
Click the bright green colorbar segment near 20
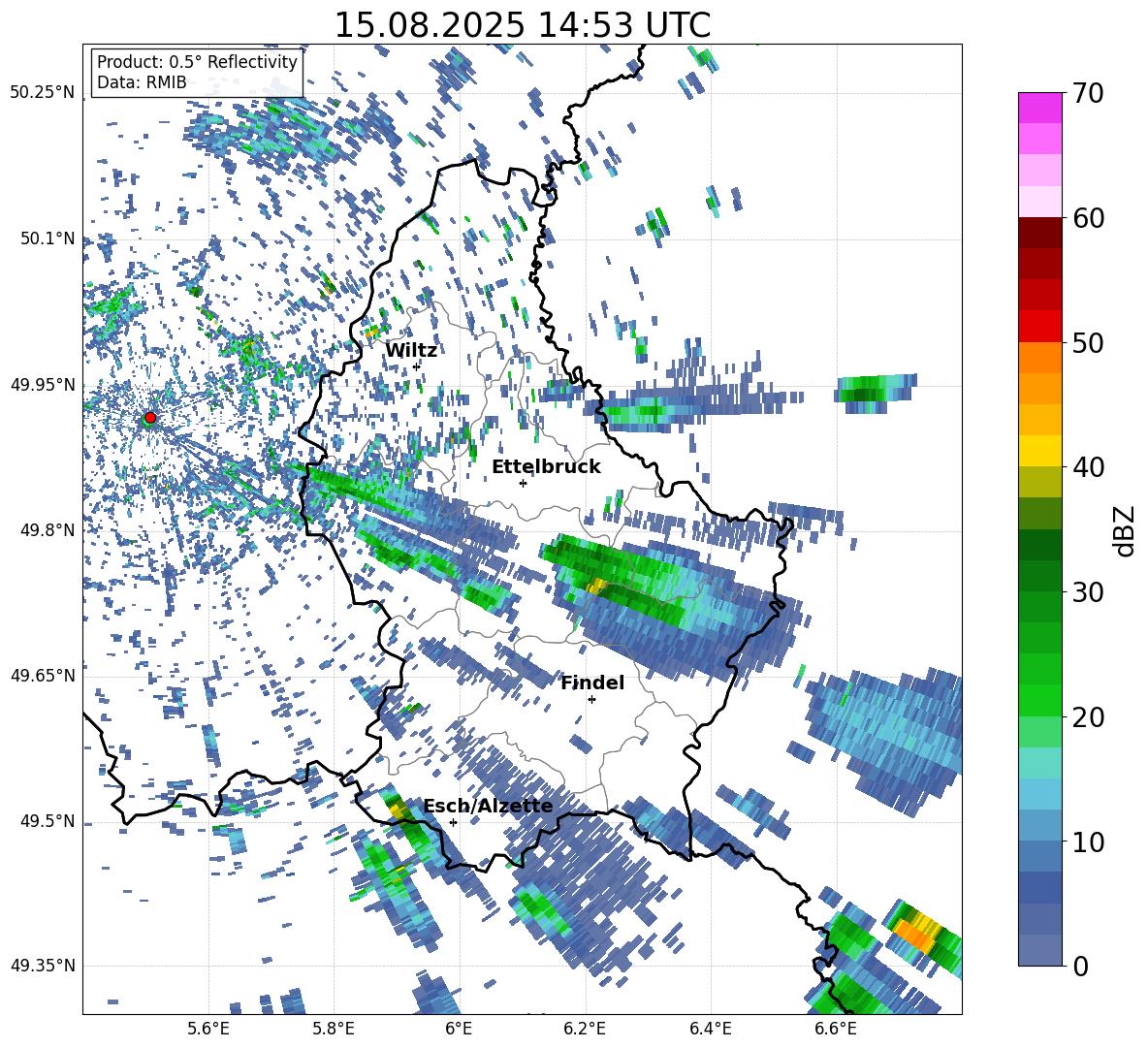1039,700
